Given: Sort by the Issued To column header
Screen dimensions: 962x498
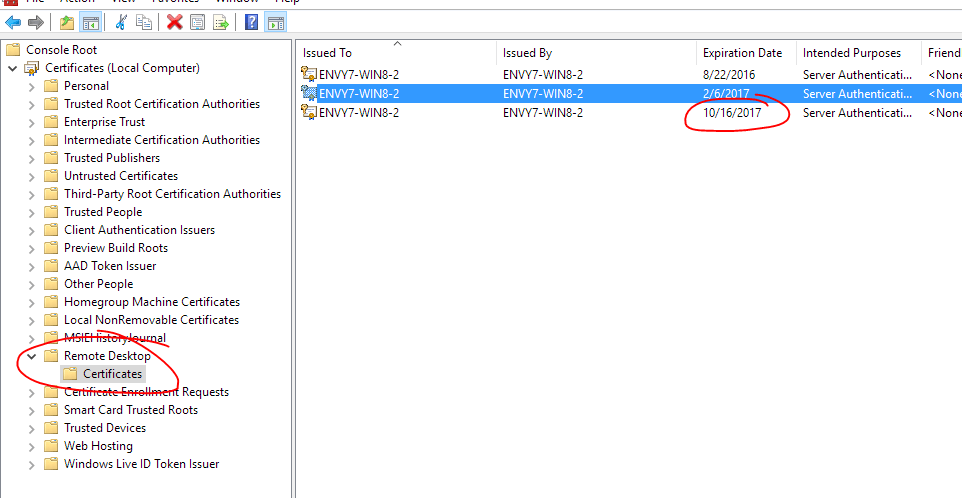Looking at the screenshot, I should [328, 53].
